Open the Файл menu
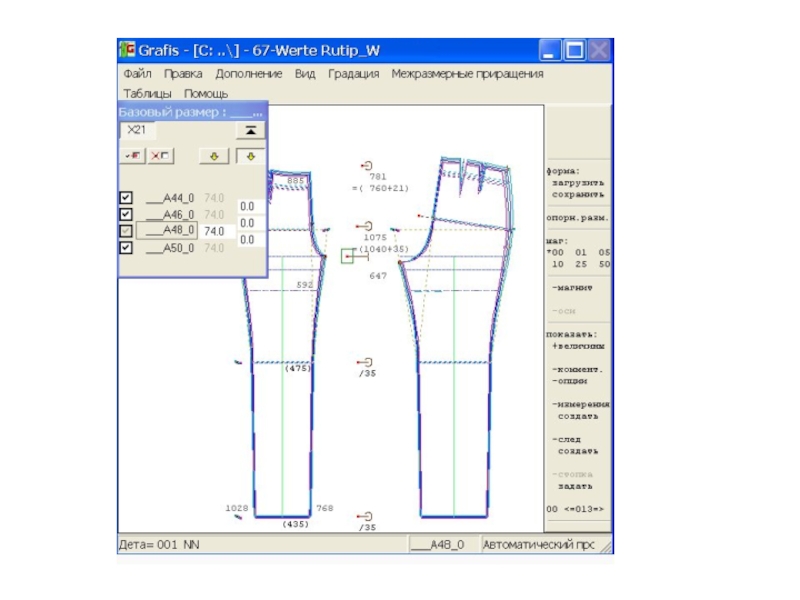 point(137,74)
